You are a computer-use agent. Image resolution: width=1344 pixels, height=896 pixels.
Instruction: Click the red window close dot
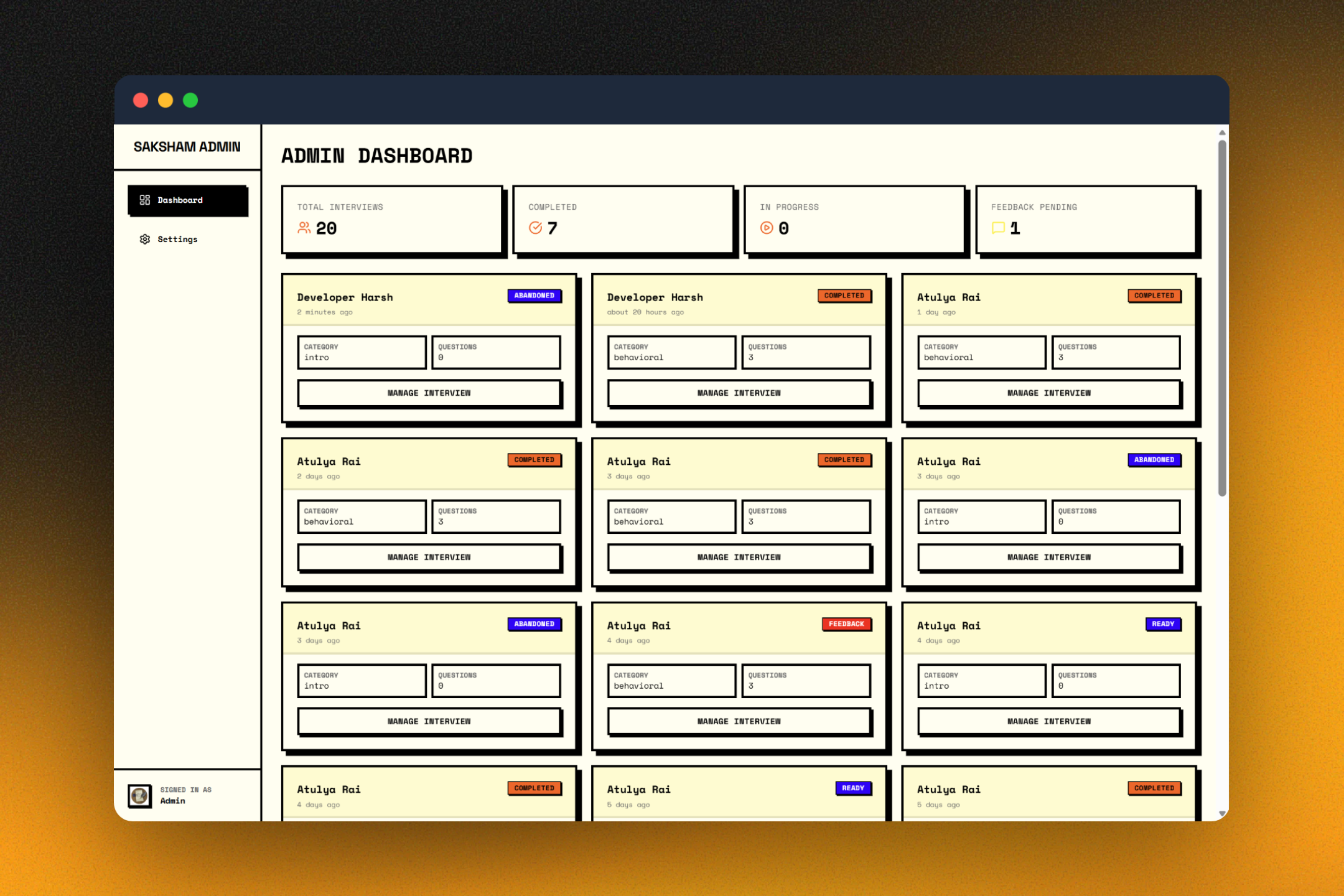(141, 100)
